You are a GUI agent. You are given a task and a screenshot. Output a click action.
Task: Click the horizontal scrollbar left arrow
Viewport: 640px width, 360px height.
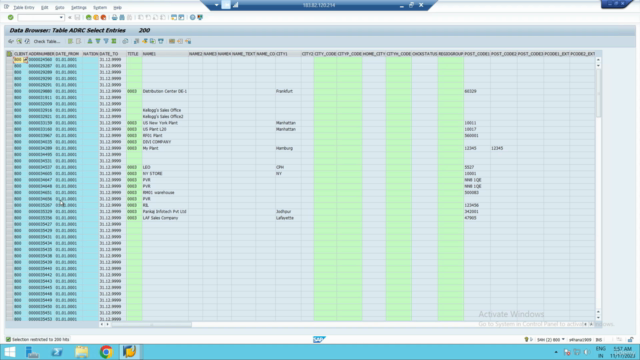(x=101, y=324)
